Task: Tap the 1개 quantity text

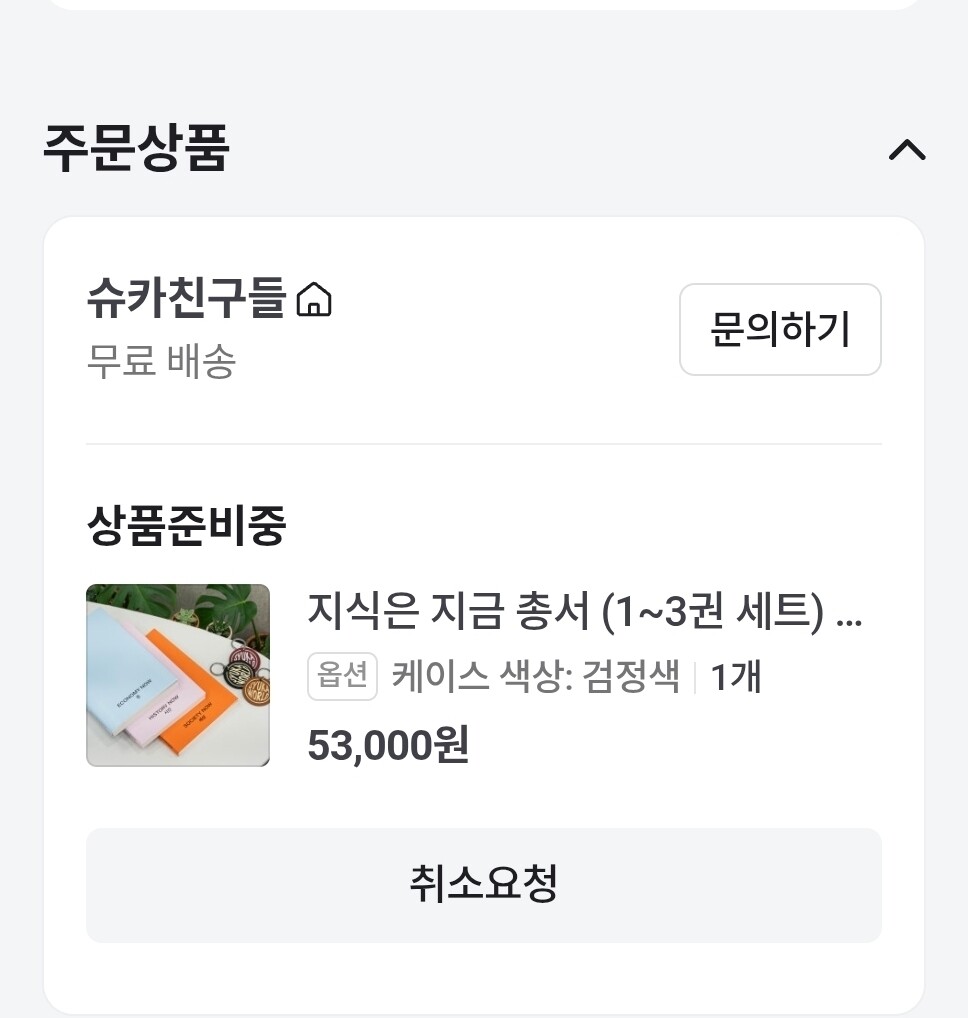Action: (736, 677)
